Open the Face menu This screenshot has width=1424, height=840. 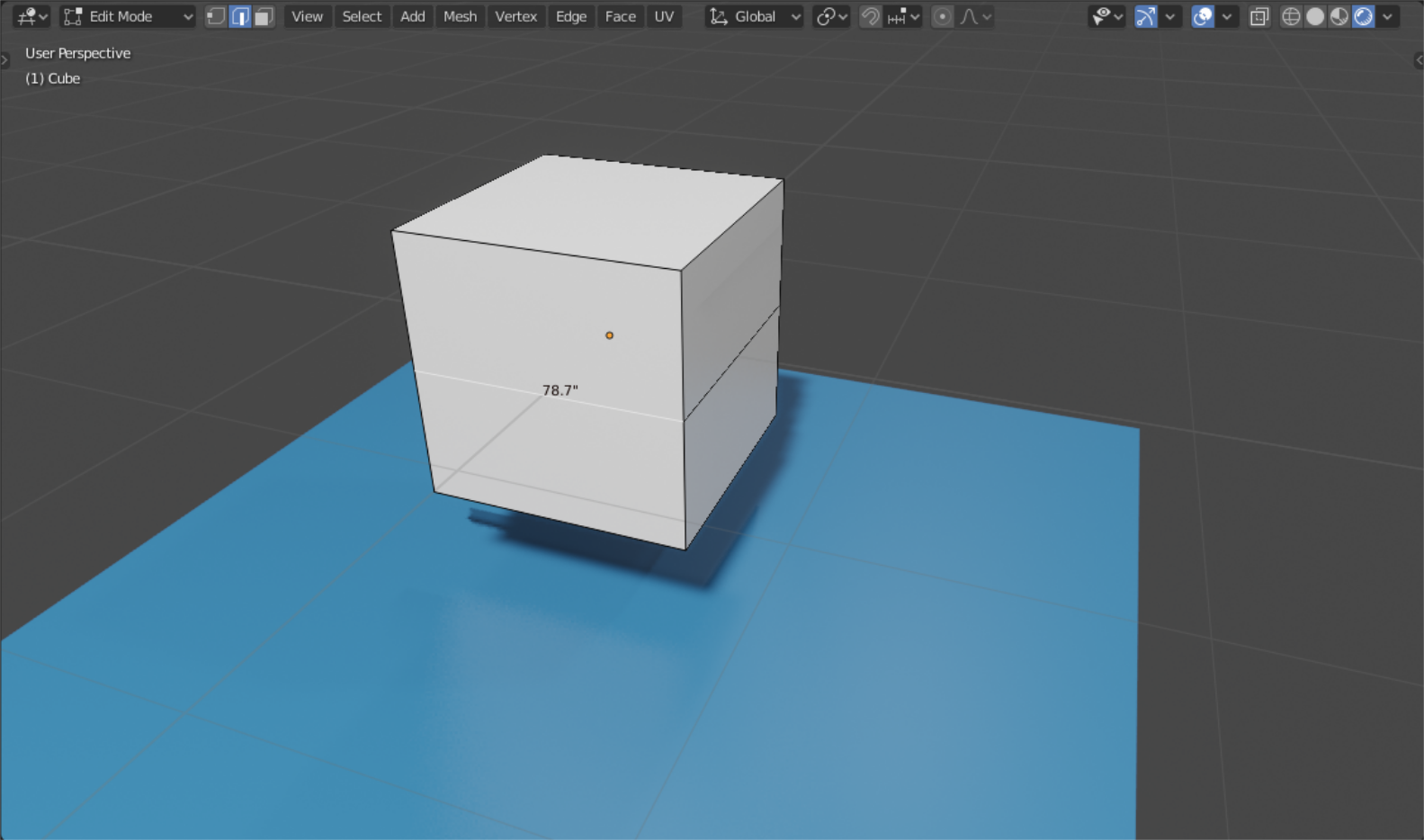tap(621, 16)
